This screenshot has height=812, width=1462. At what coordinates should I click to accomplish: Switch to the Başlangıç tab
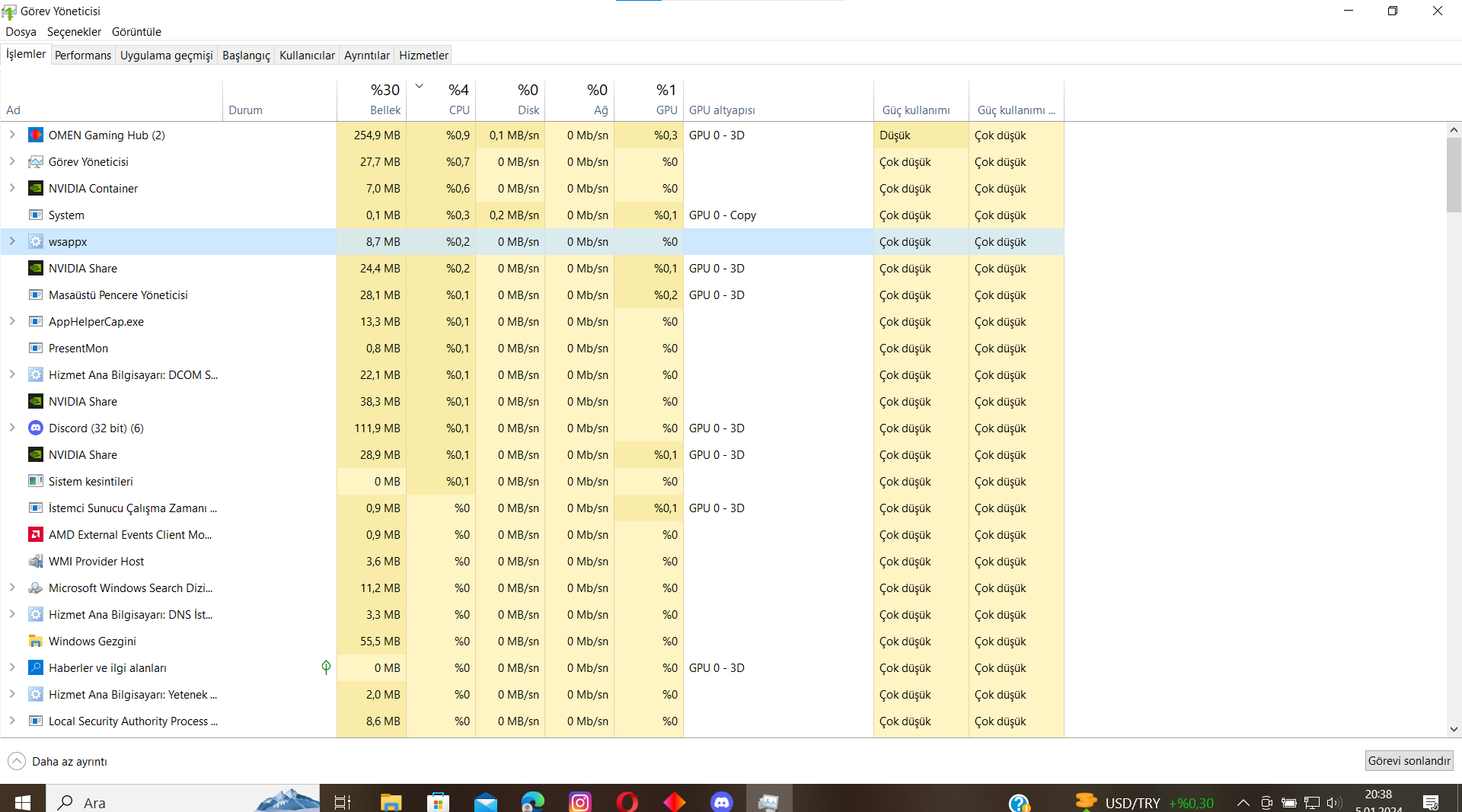246,56
